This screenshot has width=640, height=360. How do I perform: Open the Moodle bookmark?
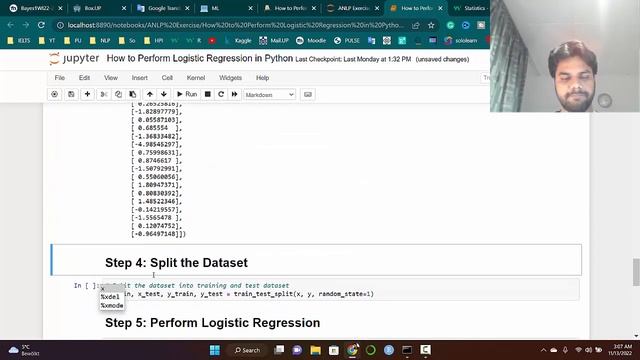pyautogui.click(x=311, y=40)
